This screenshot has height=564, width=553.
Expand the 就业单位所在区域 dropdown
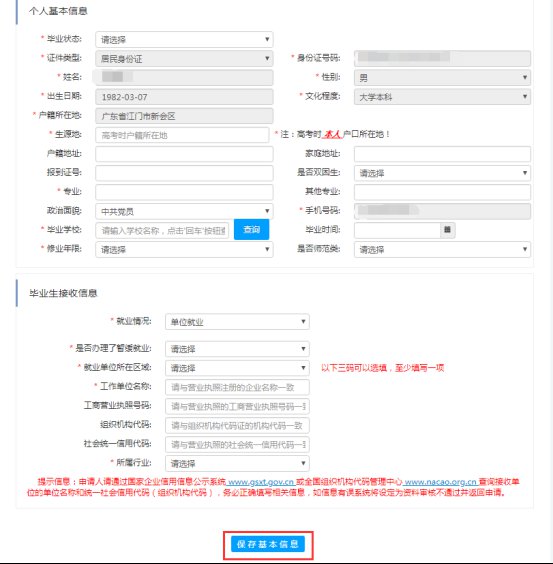pos(237,368)
